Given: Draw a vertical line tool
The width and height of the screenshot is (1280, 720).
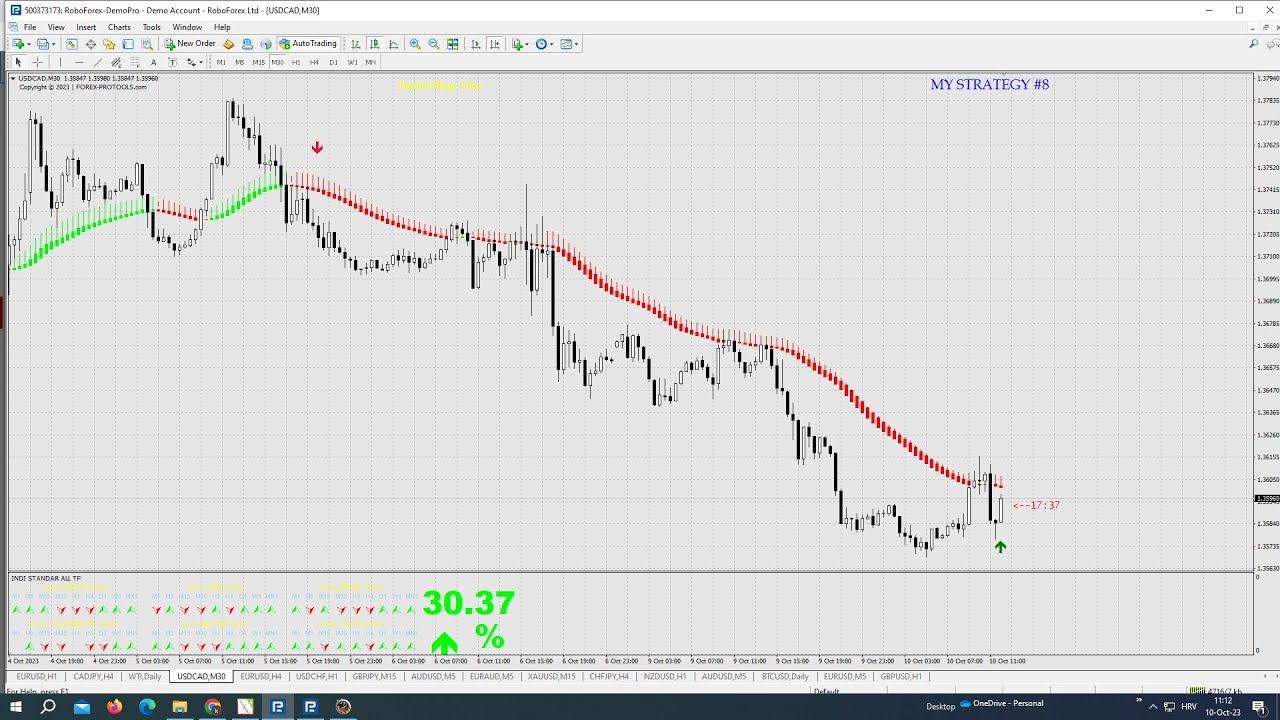Looking at the screenshot, I should point(60,62).
